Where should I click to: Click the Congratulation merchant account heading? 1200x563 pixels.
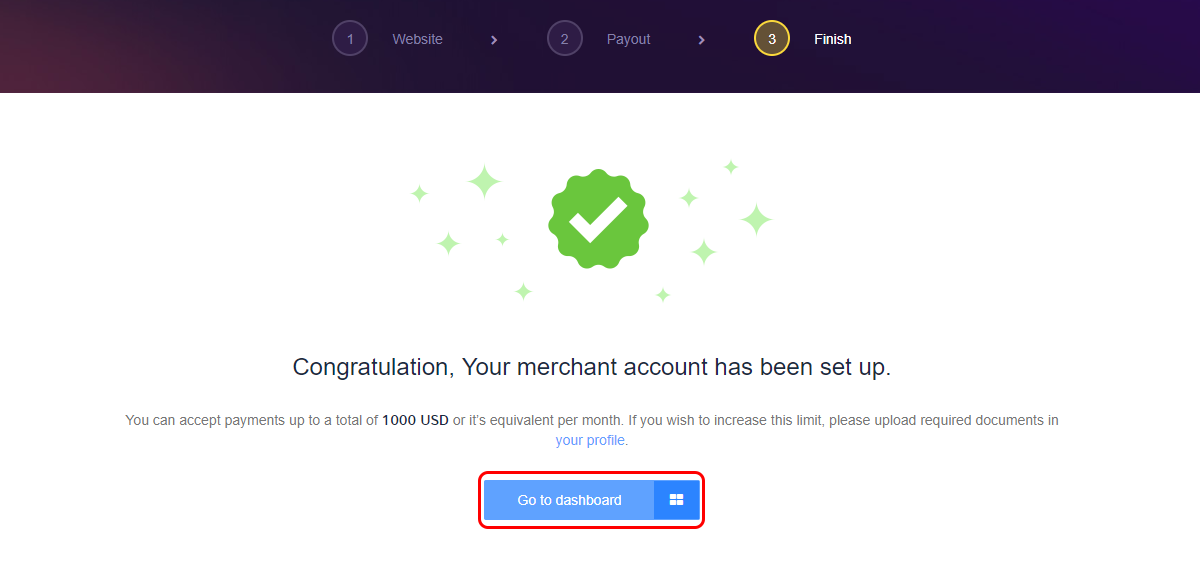click(x=592, y=367)
